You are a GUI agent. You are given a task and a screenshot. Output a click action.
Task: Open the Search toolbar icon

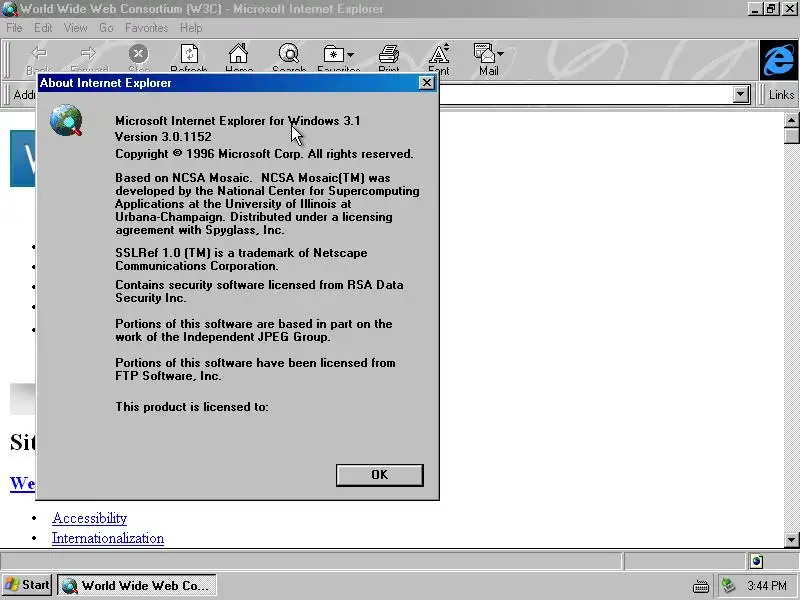pos(289,53)
